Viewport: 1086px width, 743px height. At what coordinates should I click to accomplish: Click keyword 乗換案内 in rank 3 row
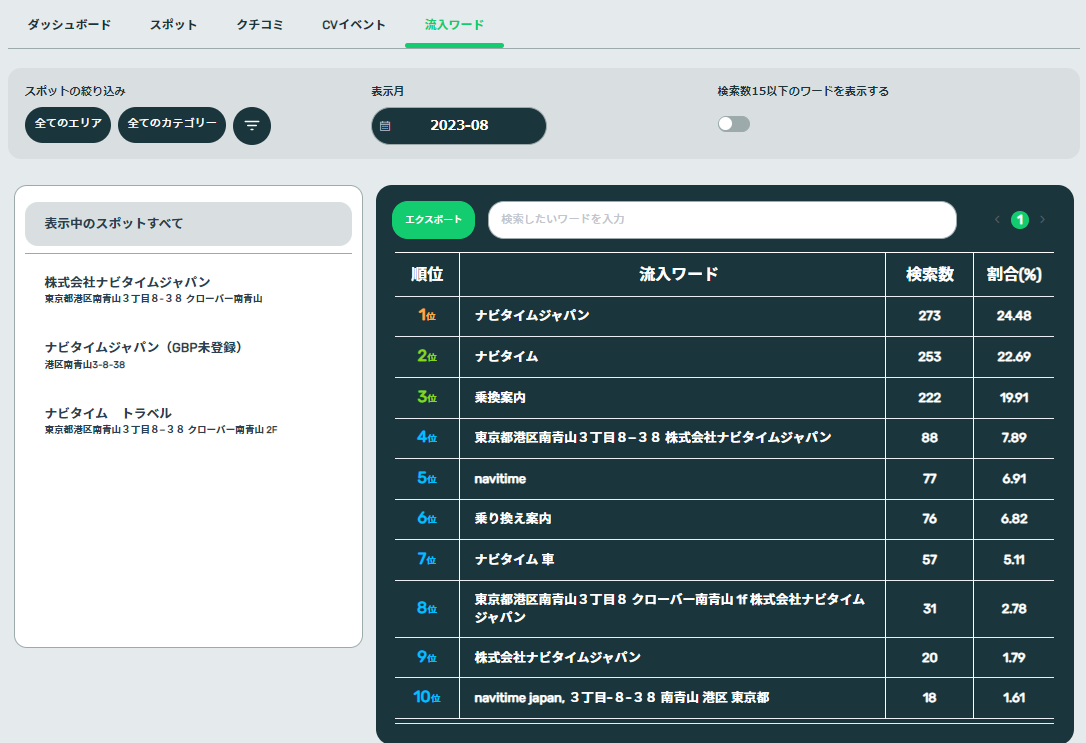(500, 397)
